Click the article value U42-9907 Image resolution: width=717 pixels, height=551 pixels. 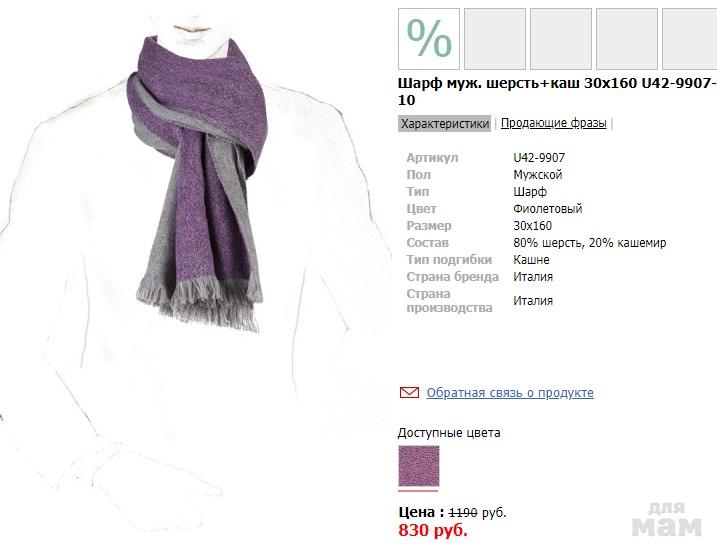tap(539, 158)
